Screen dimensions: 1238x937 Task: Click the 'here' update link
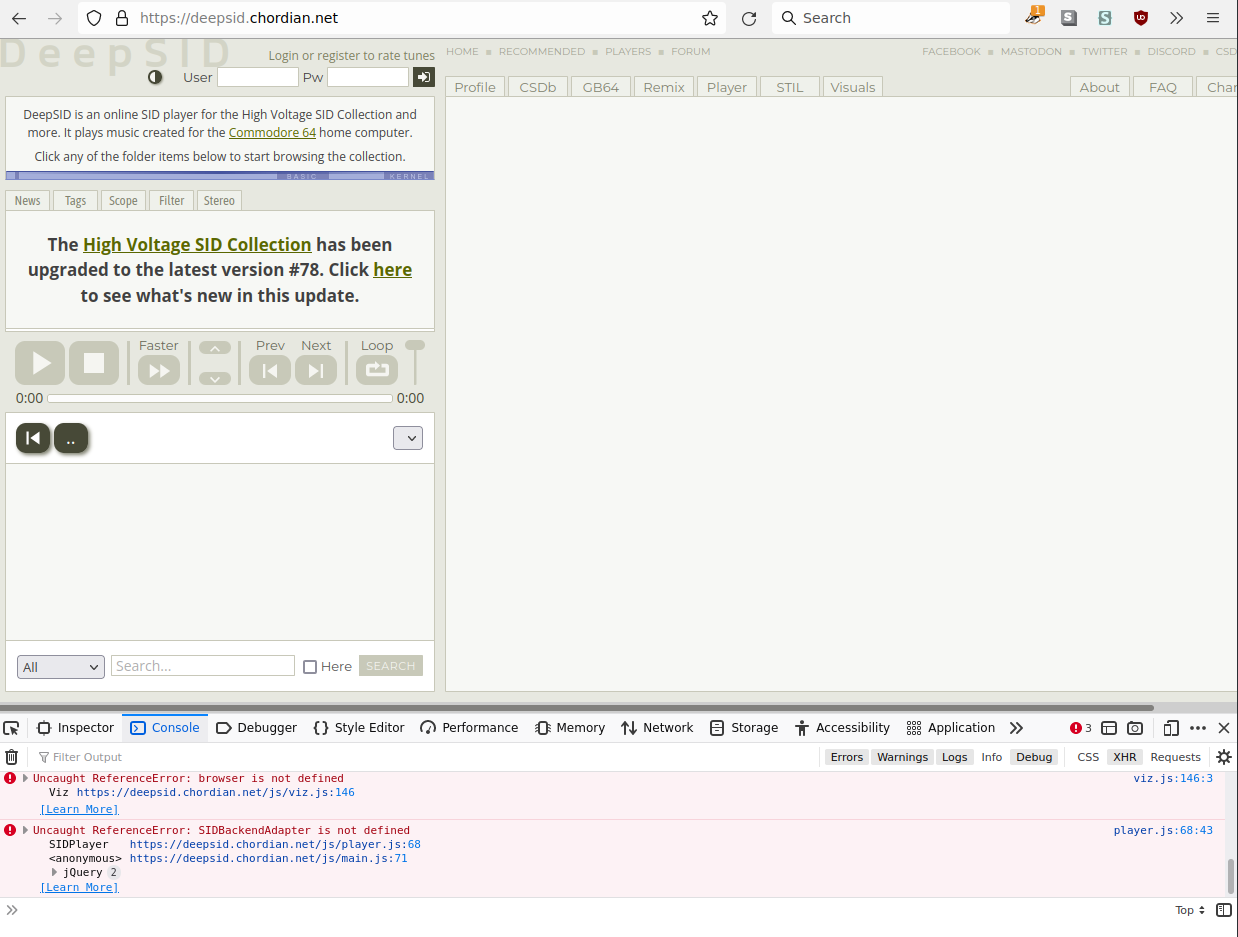click(393, 269)
